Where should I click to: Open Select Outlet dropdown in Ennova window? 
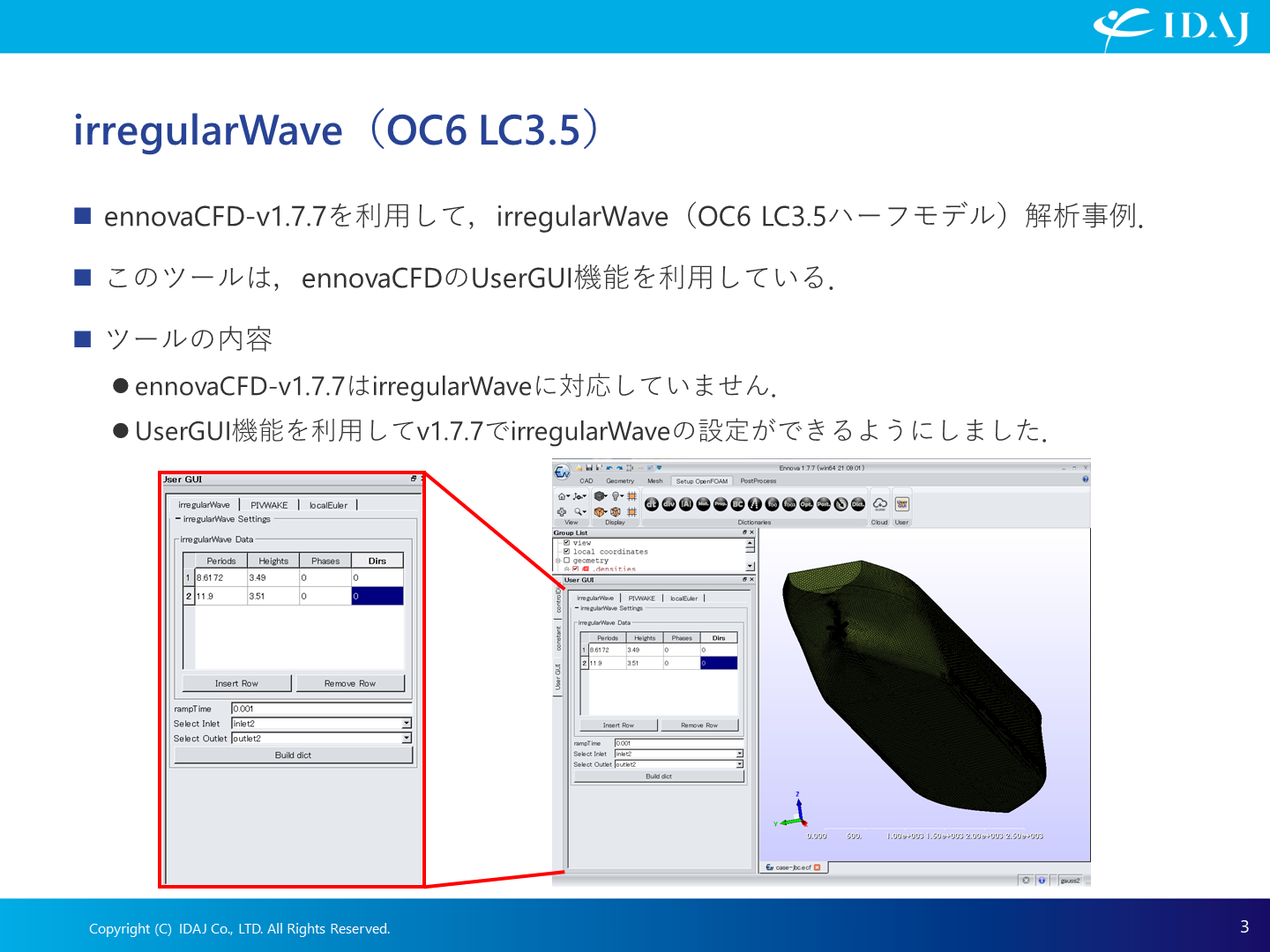click(739, 764)
